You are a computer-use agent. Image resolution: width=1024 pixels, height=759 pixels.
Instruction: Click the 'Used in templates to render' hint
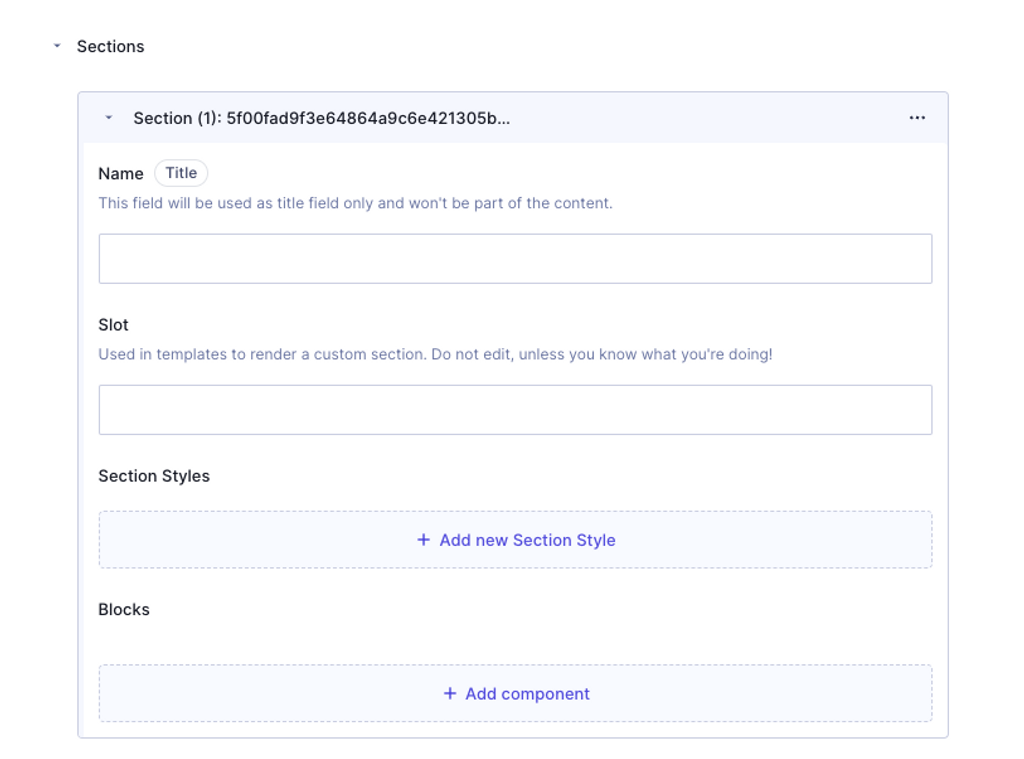pyautogui.click(x=436, y=354)
